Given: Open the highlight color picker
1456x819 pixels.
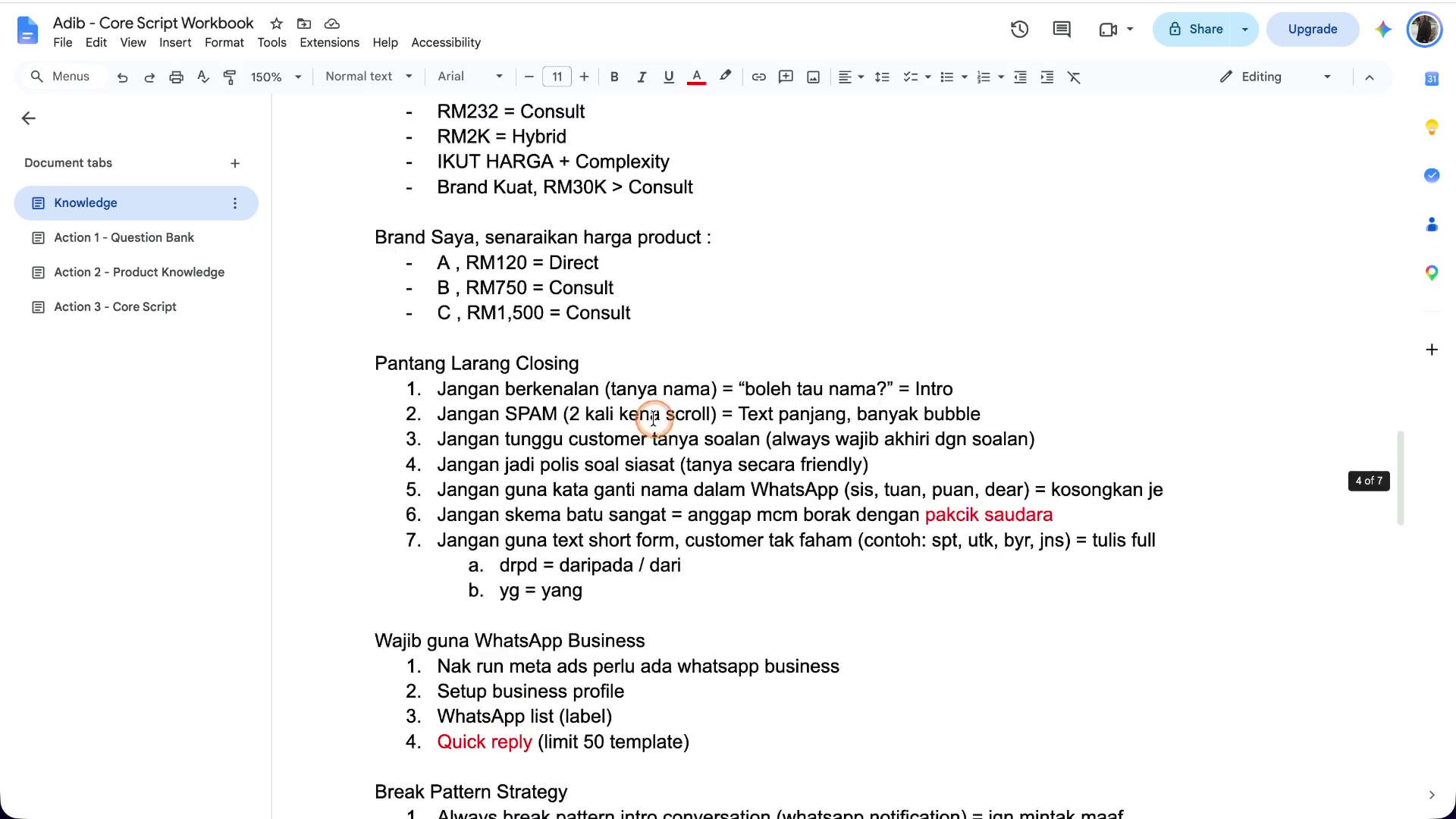Looking at the screenshot, I should (x=725, y=77).
